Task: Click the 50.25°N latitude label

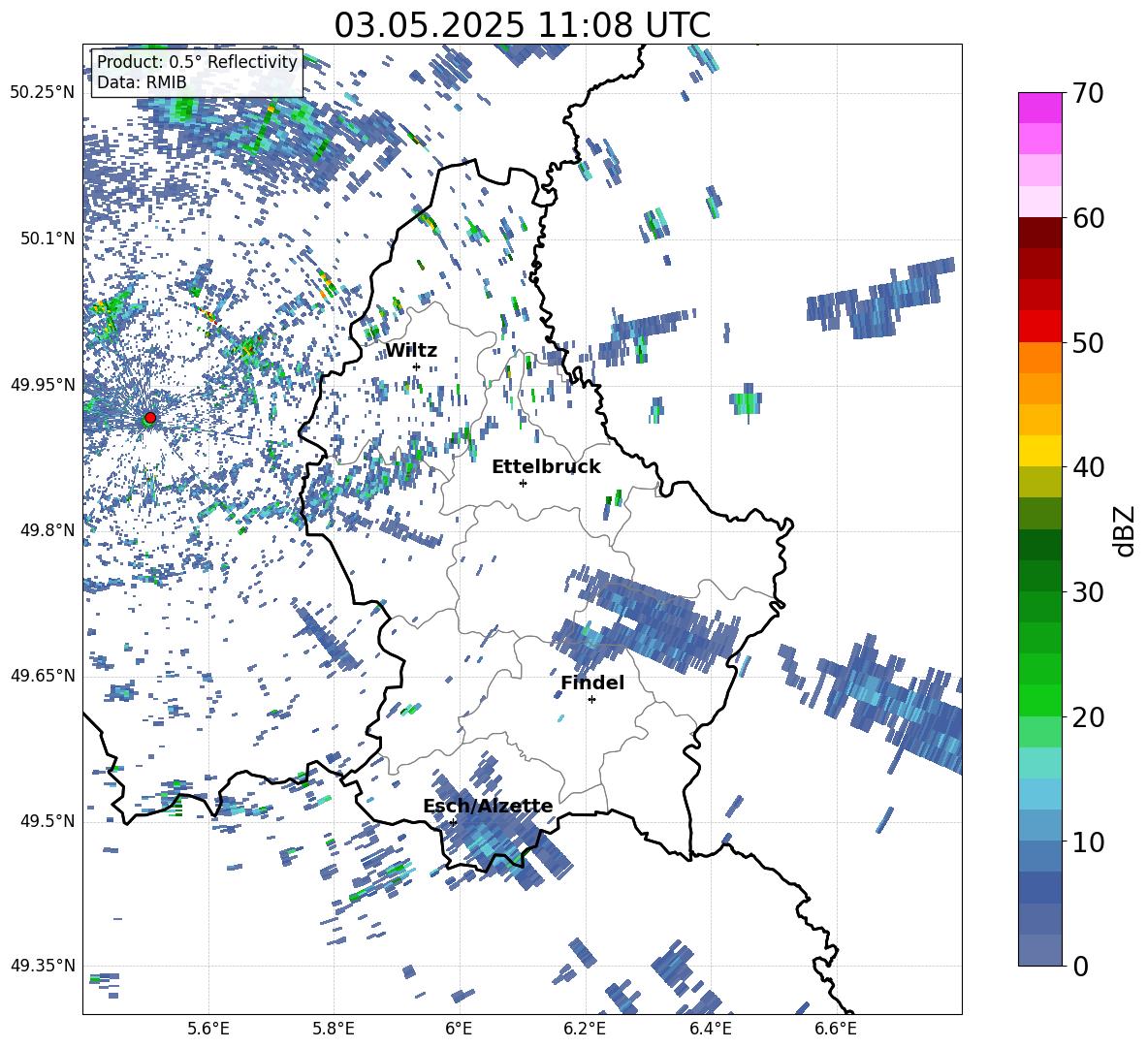Action: tap(43, 93)
